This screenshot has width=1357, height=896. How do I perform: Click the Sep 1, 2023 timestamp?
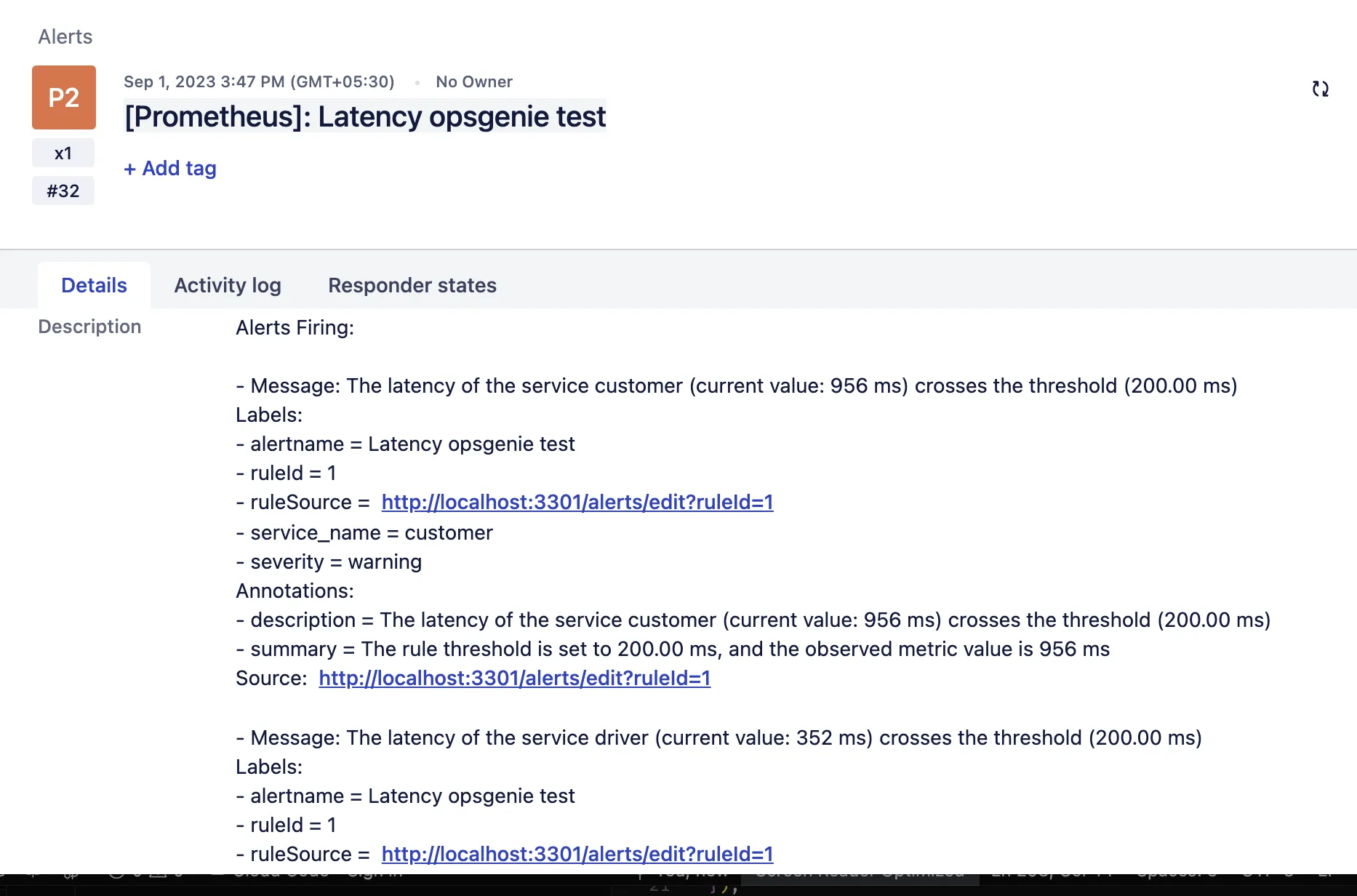(259, 81)
